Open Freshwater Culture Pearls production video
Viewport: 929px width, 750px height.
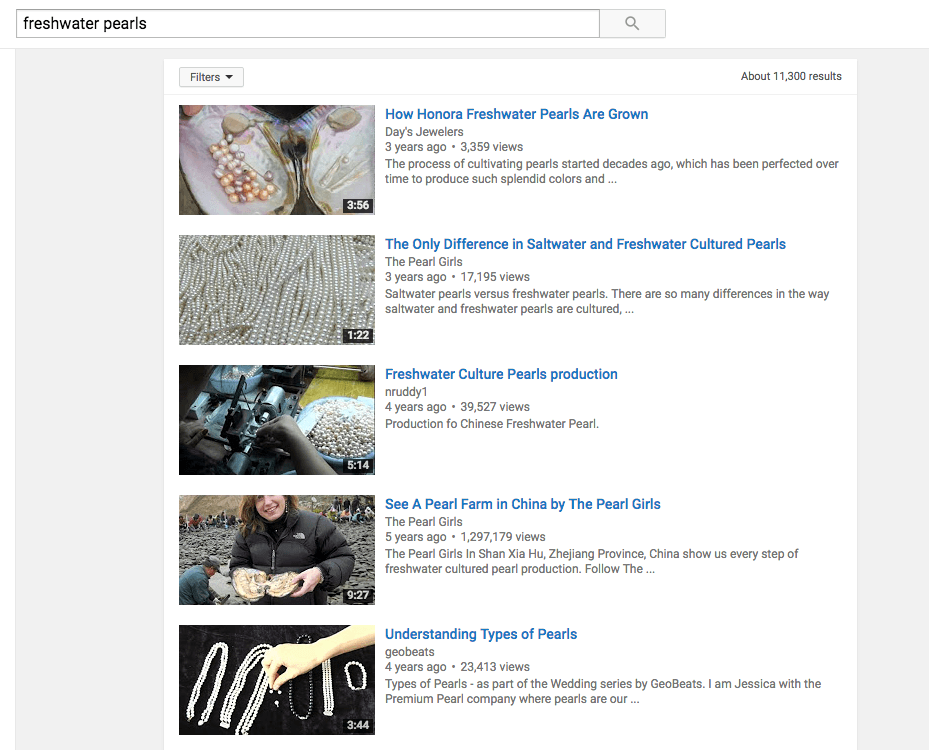501,374
